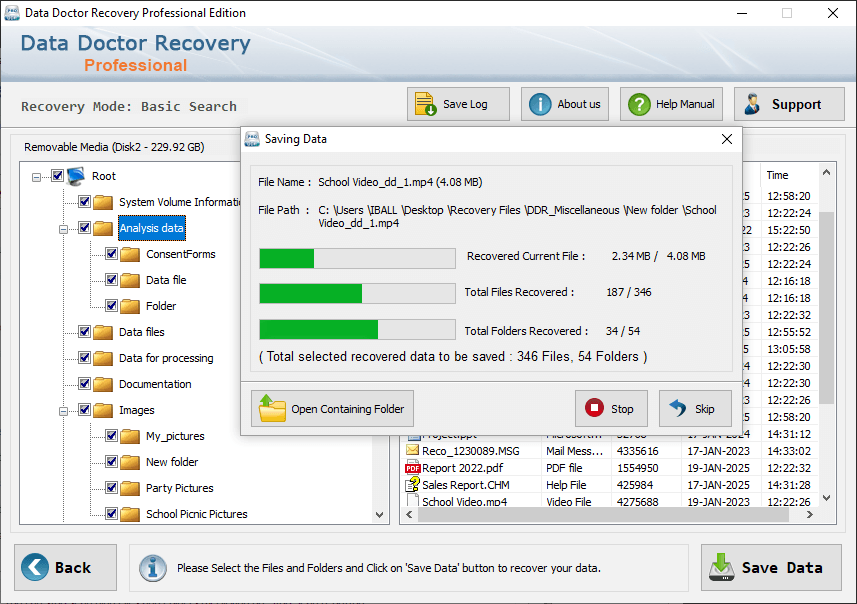This screenshot has width=857, height=604.
Task: Click the Skip button label
Action: (x=705, y=409)
